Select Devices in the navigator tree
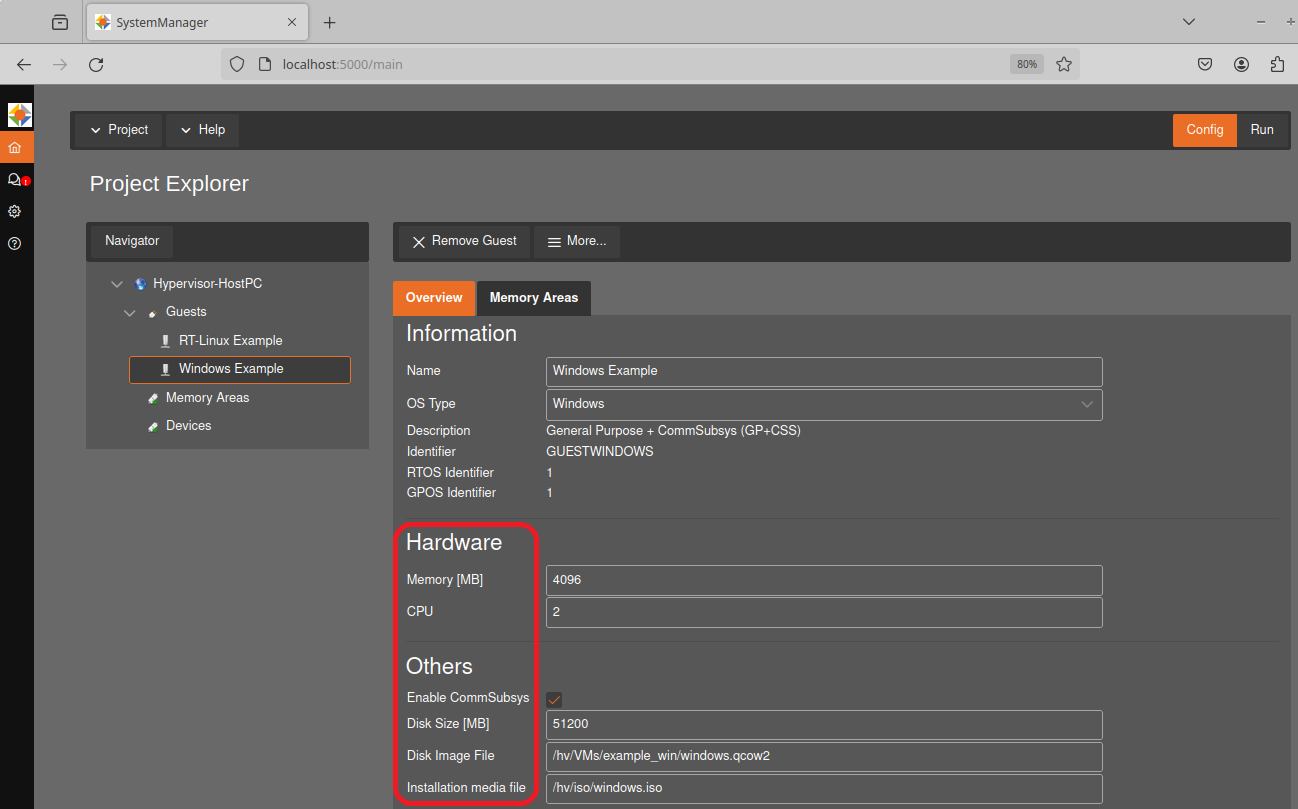 pos(188,426)
